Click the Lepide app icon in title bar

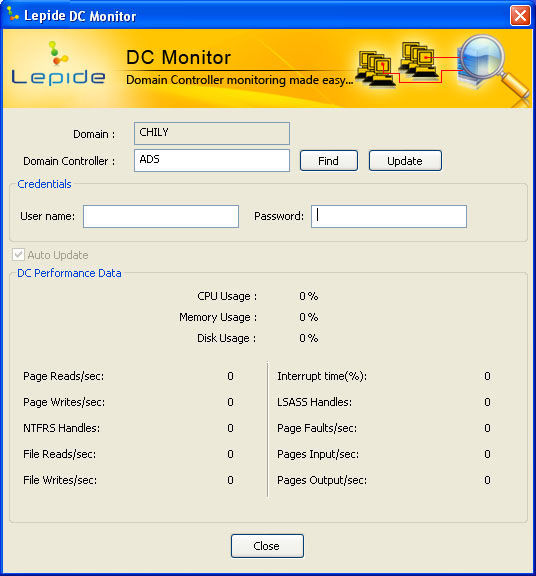click(12, 15)
